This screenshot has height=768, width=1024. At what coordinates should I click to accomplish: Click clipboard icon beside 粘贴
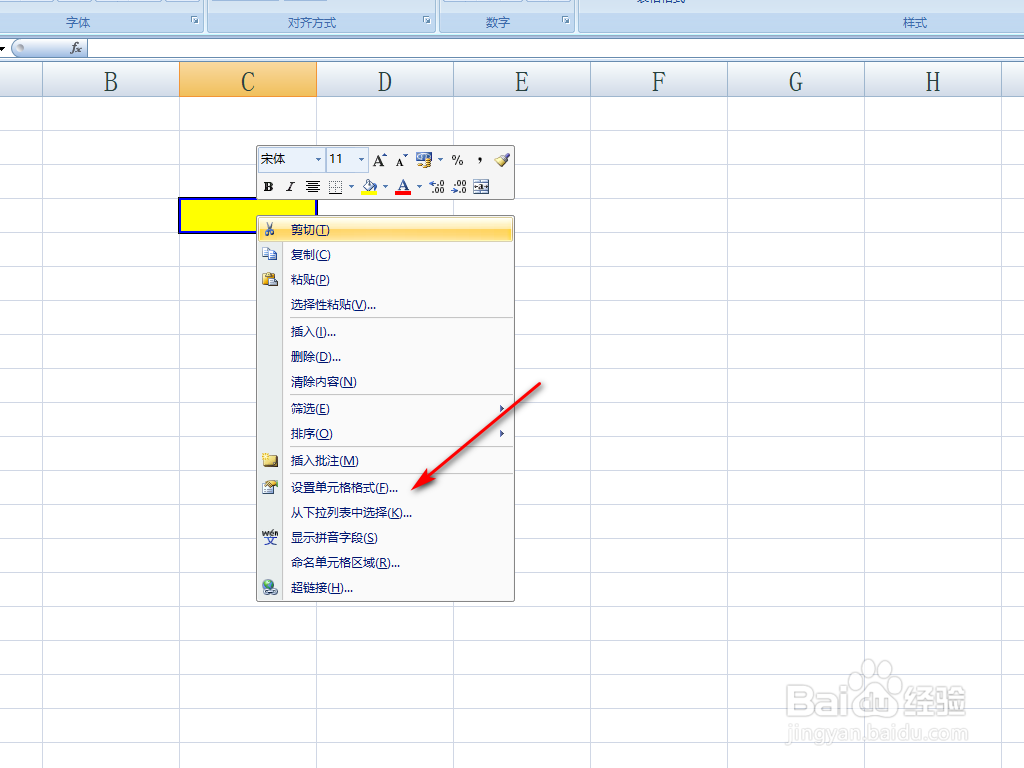click(270, 279)
